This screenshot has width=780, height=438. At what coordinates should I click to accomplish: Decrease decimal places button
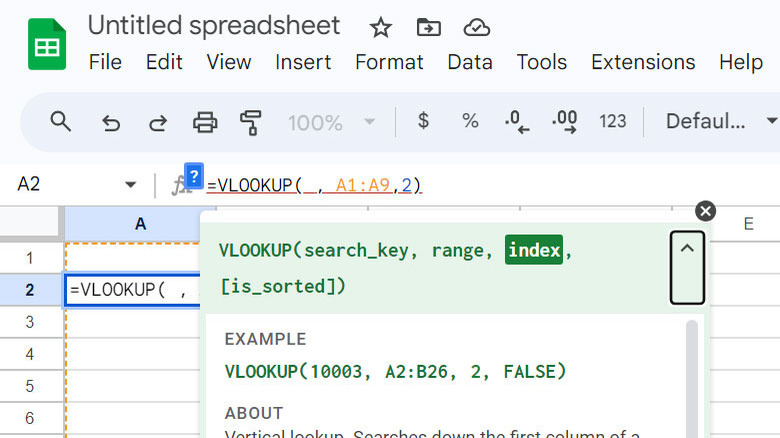coord(517,122)
